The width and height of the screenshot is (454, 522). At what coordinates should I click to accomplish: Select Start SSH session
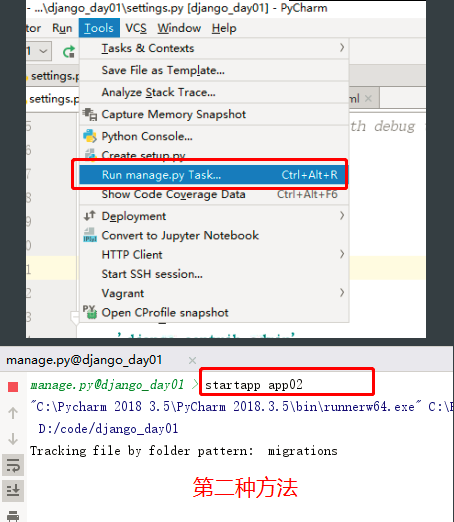(214, 274)
